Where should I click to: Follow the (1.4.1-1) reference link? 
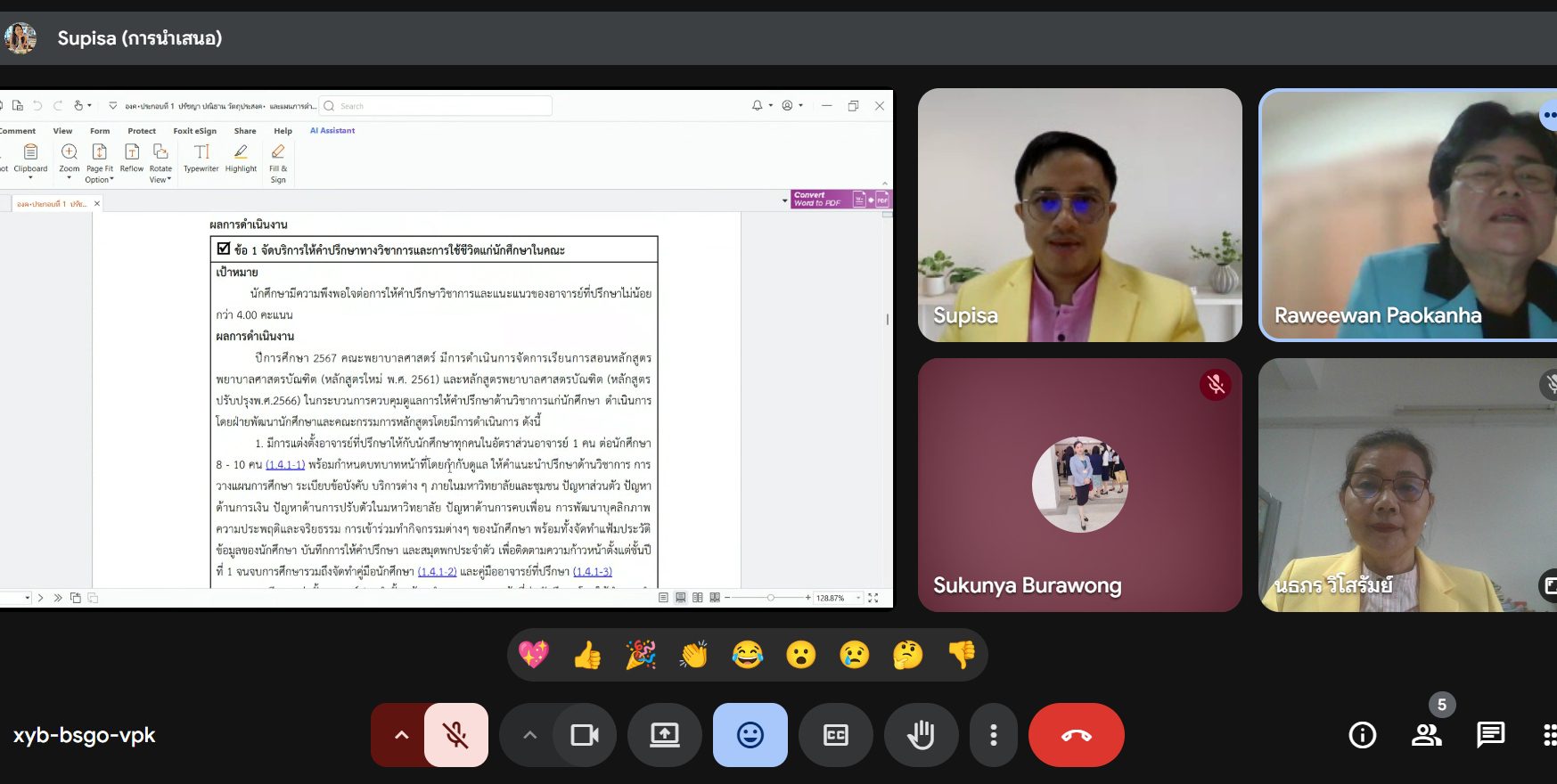point(285,464)
